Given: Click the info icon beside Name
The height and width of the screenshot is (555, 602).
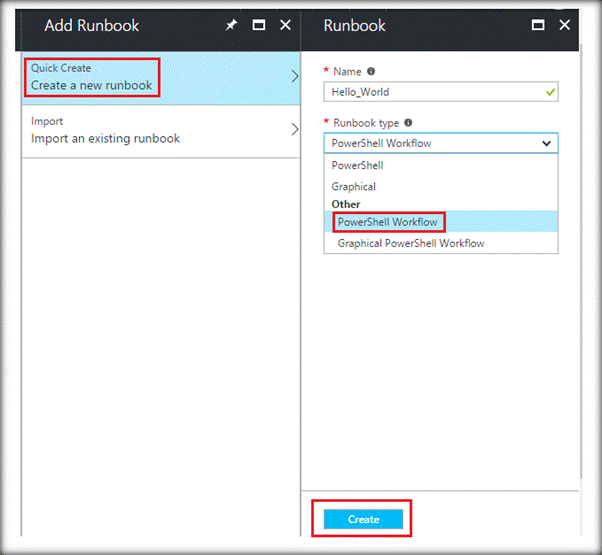Looking at the screenshot, I should tap(371, 72).
